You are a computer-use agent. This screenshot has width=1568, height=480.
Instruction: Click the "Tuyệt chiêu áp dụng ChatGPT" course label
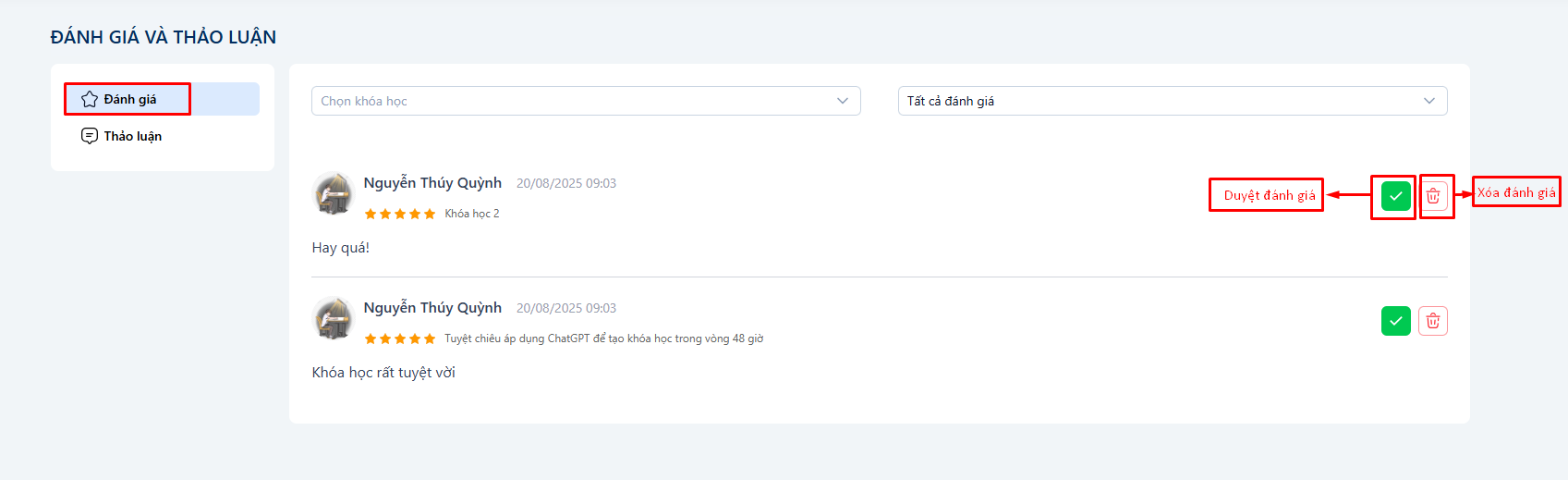[604, 338]
